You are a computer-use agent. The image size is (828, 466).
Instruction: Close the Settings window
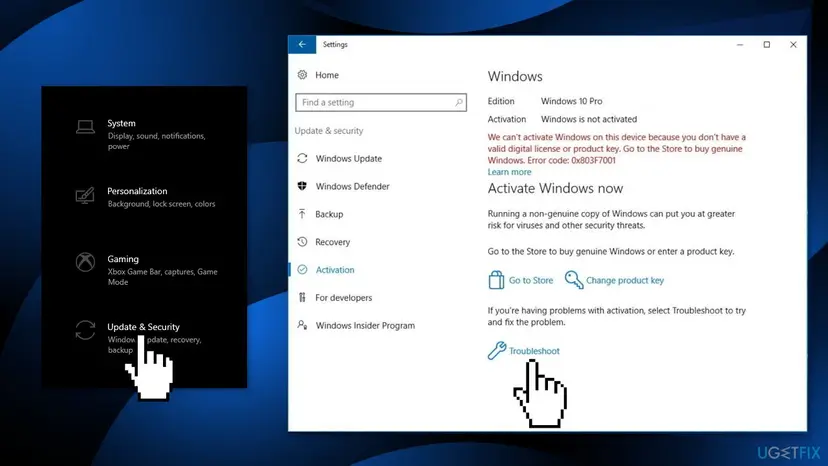coord(793,44)
